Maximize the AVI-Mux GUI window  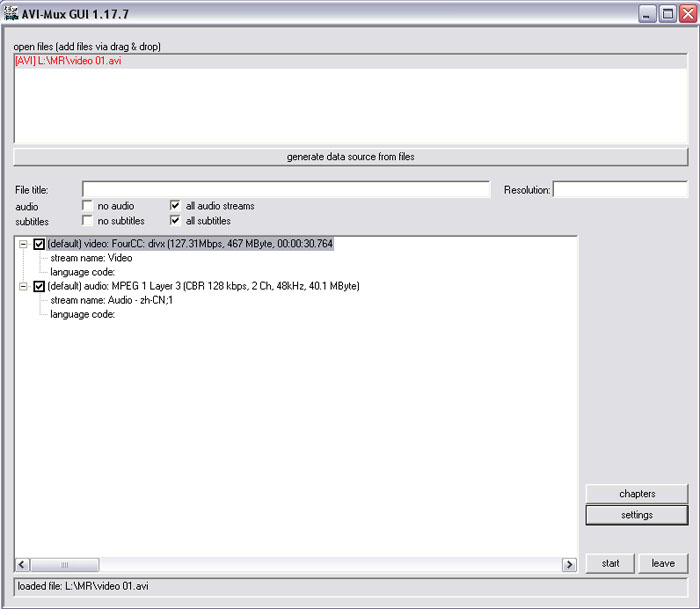(x=668, y=14)
